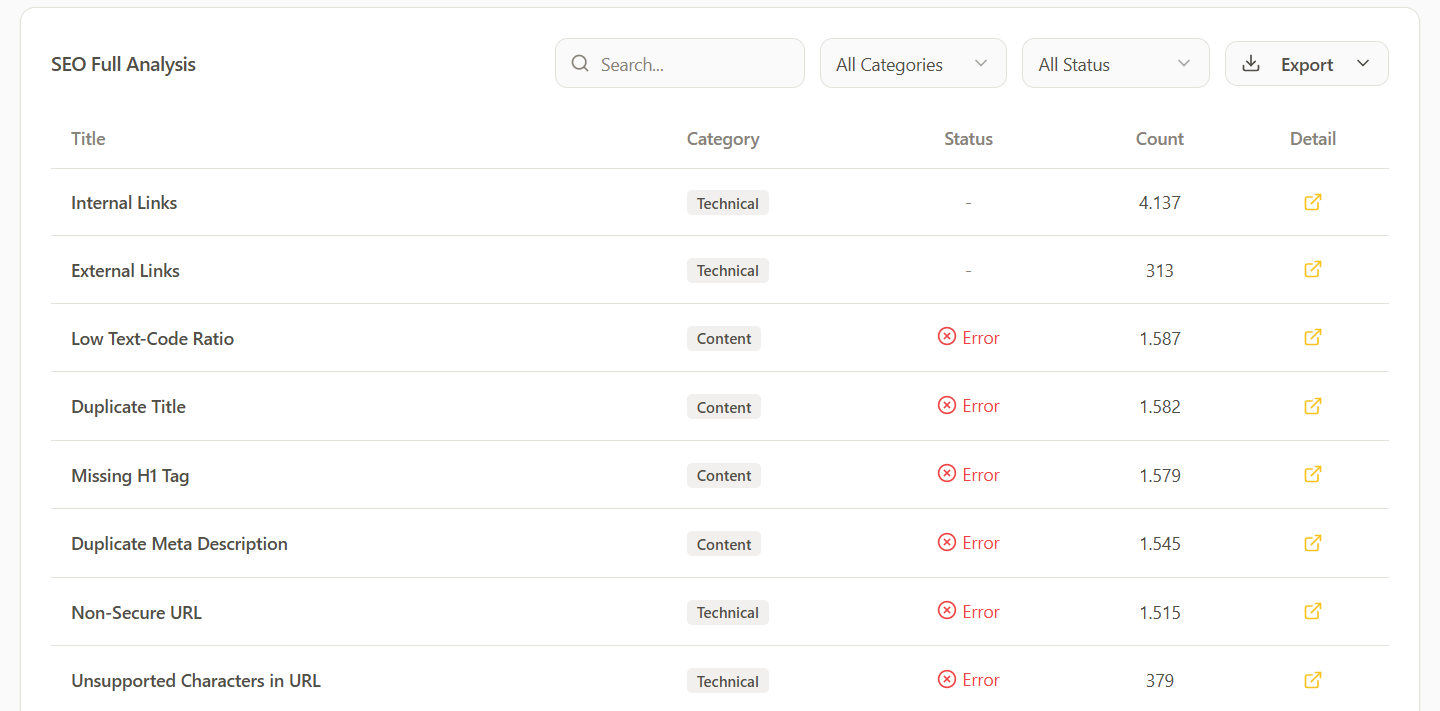The image size is (1440, 711).
Task: Expand the All Categories dropdown
Action: pos(913,64)
